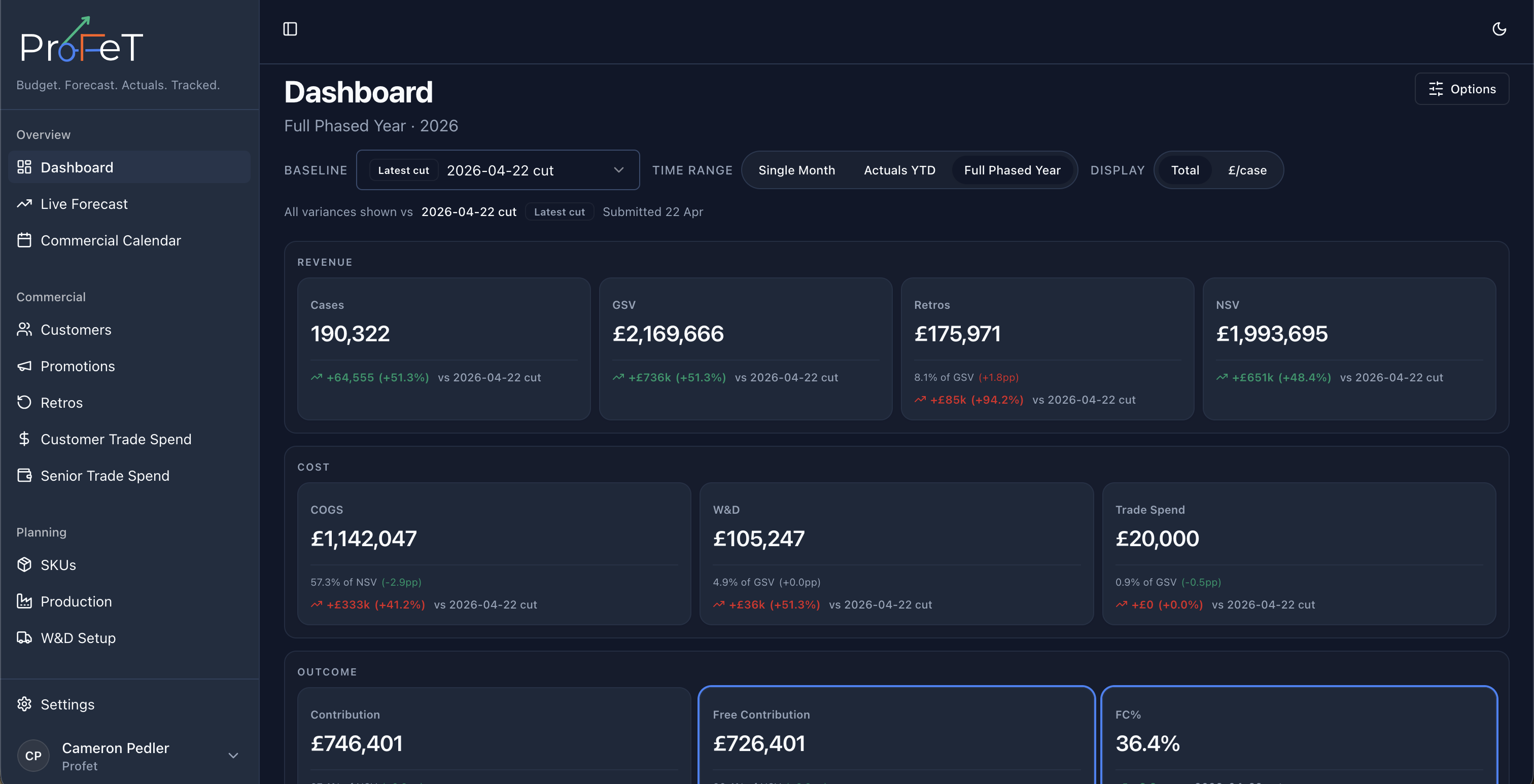1534x784 pixels.
Task: Click Latest cut badge beside variances text
Action: [x=559, y=212]
